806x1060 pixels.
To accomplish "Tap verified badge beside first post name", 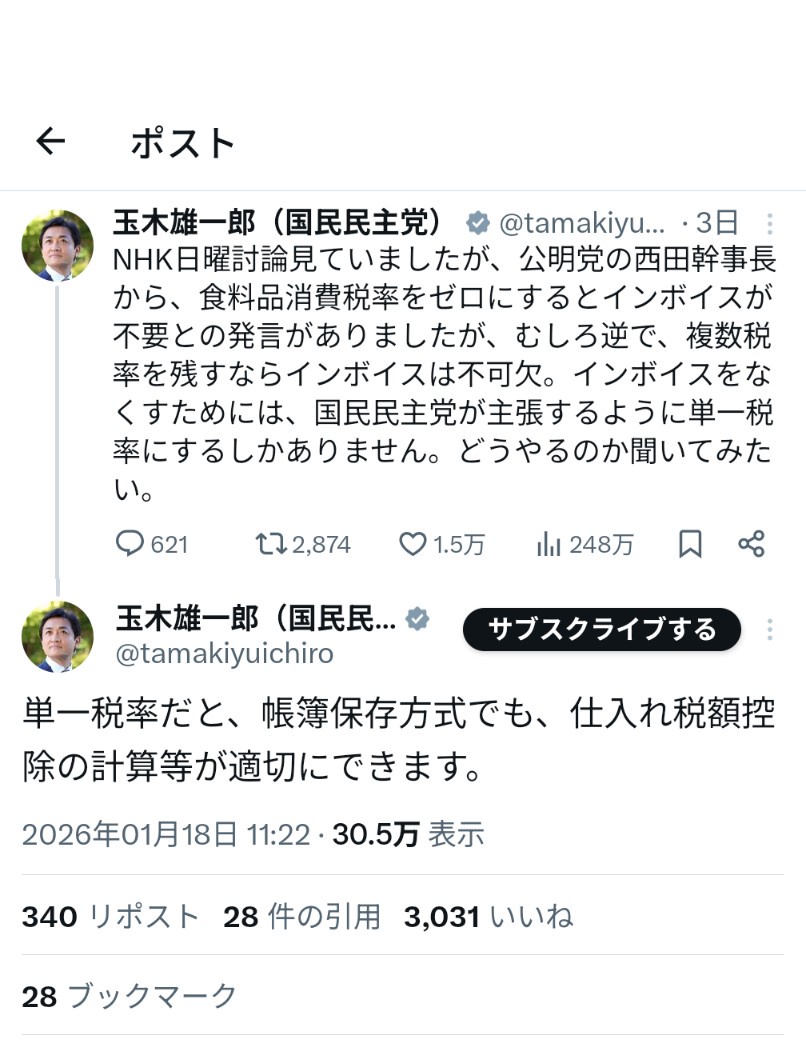I will click(478, 222).
